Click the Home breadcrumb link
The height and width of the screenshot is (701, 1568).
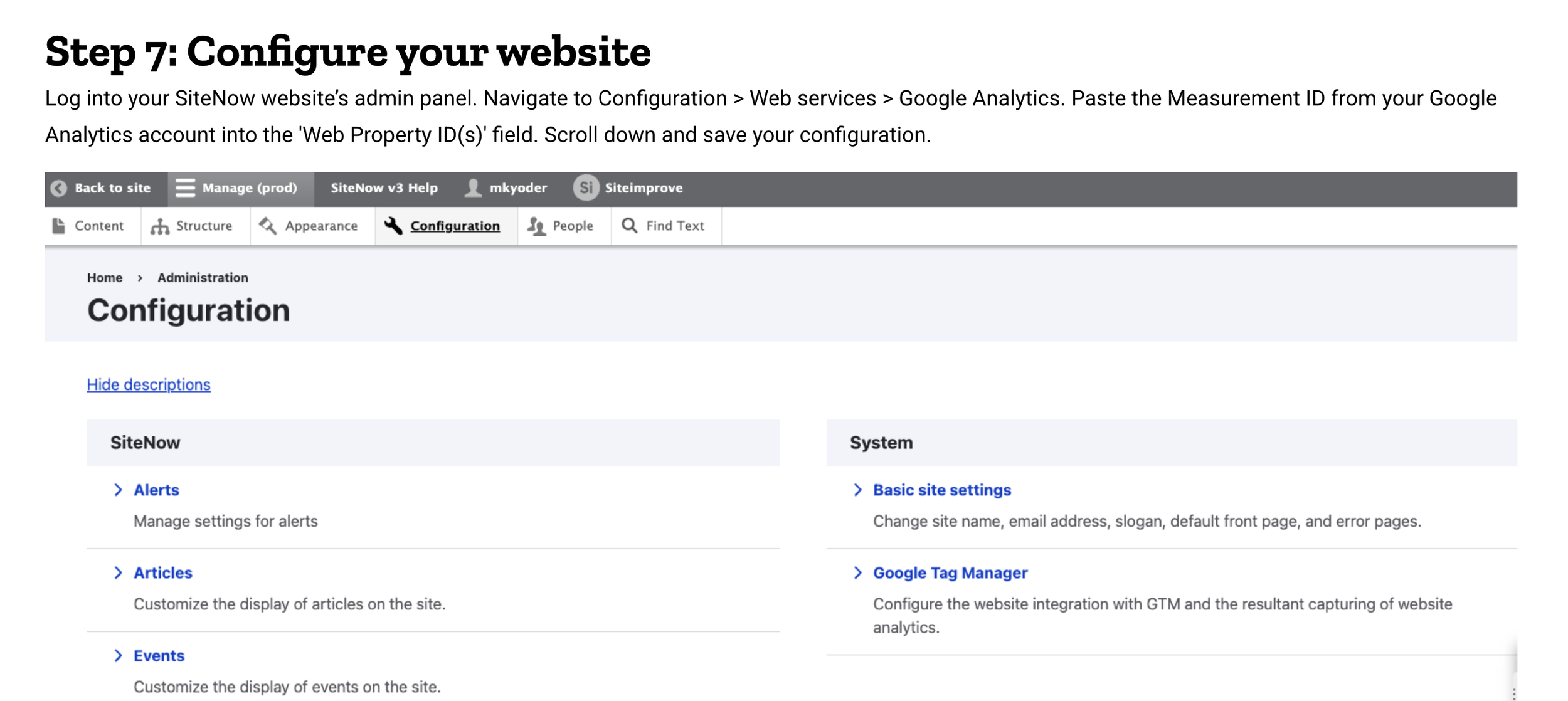pos(105,277)
